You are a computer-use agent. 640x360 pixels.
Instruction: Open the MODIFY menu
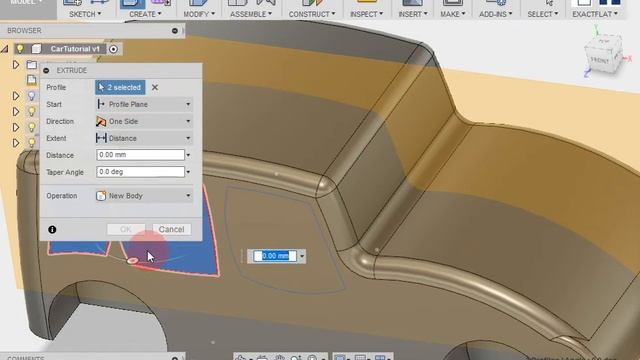click(x=199, y=14)
